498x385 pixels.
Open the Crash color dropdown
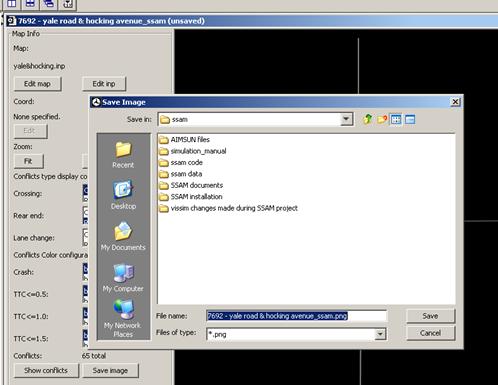(85, 272)
